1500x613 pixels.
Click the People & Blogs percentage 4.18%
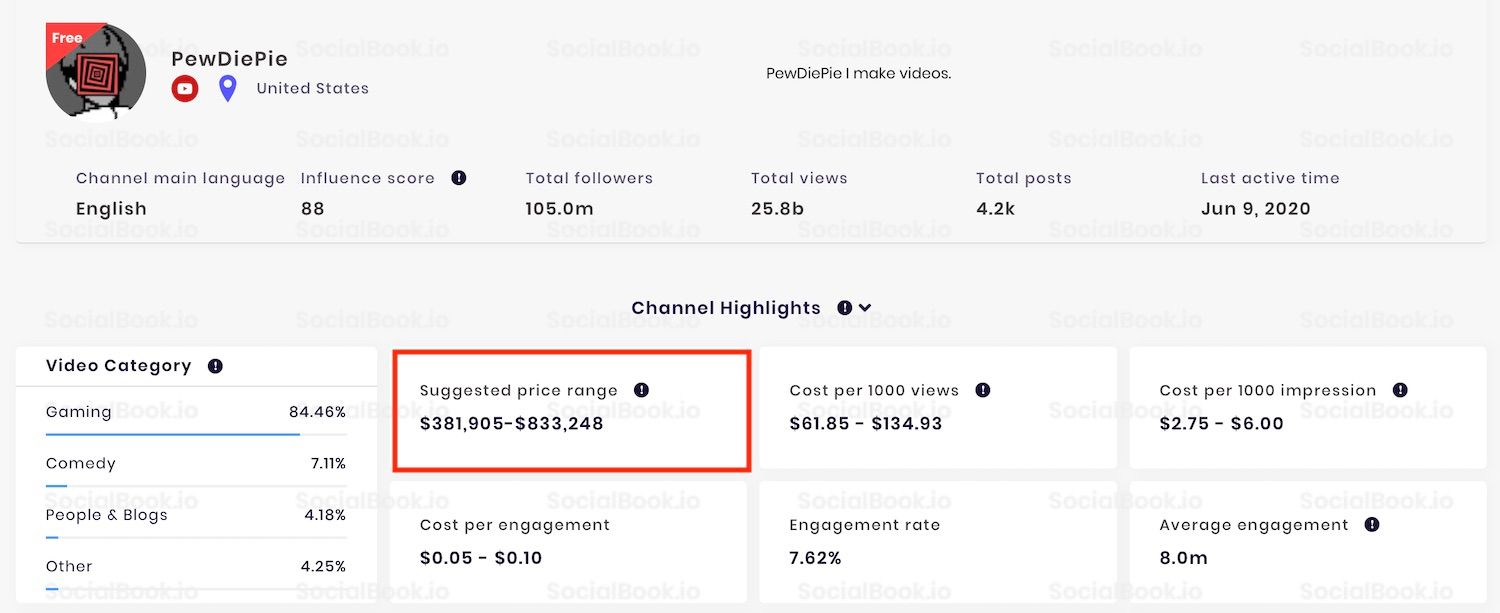click(324, 515)
